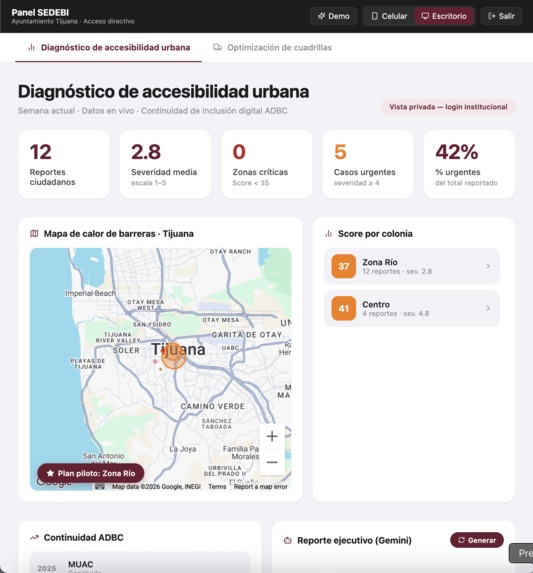Click the Generar button
Viewport: 533px width, 573px height.
pyautogui.click(x=477, y=540)
